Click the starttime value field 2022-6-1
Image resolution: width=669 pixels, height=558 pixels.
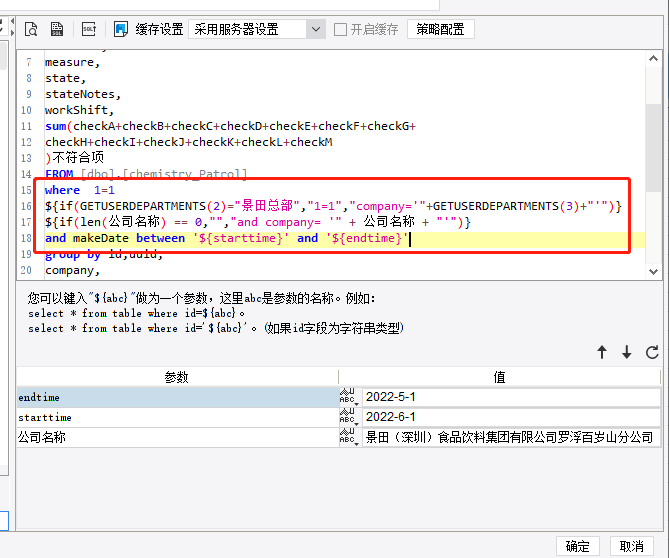(x=511, y=417)
